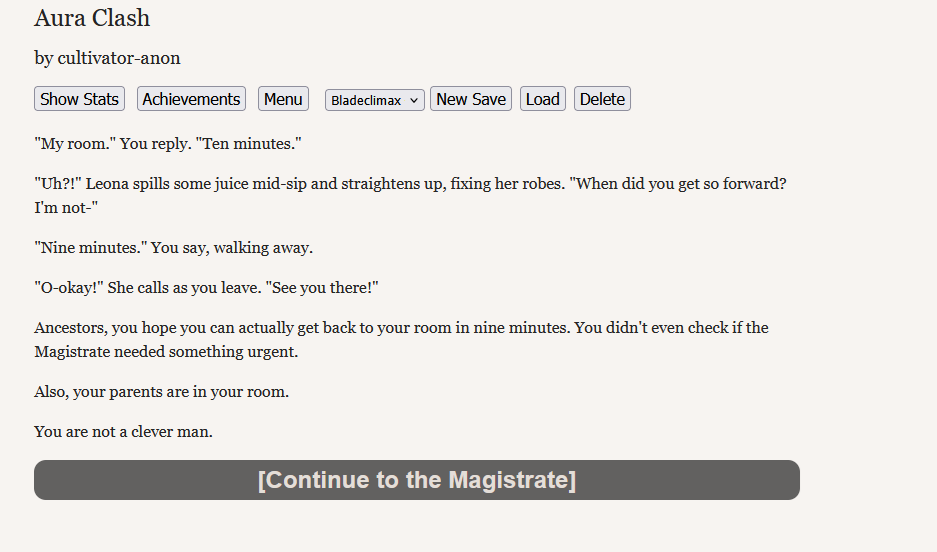The height and width of the screenshot is (552, 937).
Task: Click the line "My room." You reply.
Action: click(x=168, y=144)
